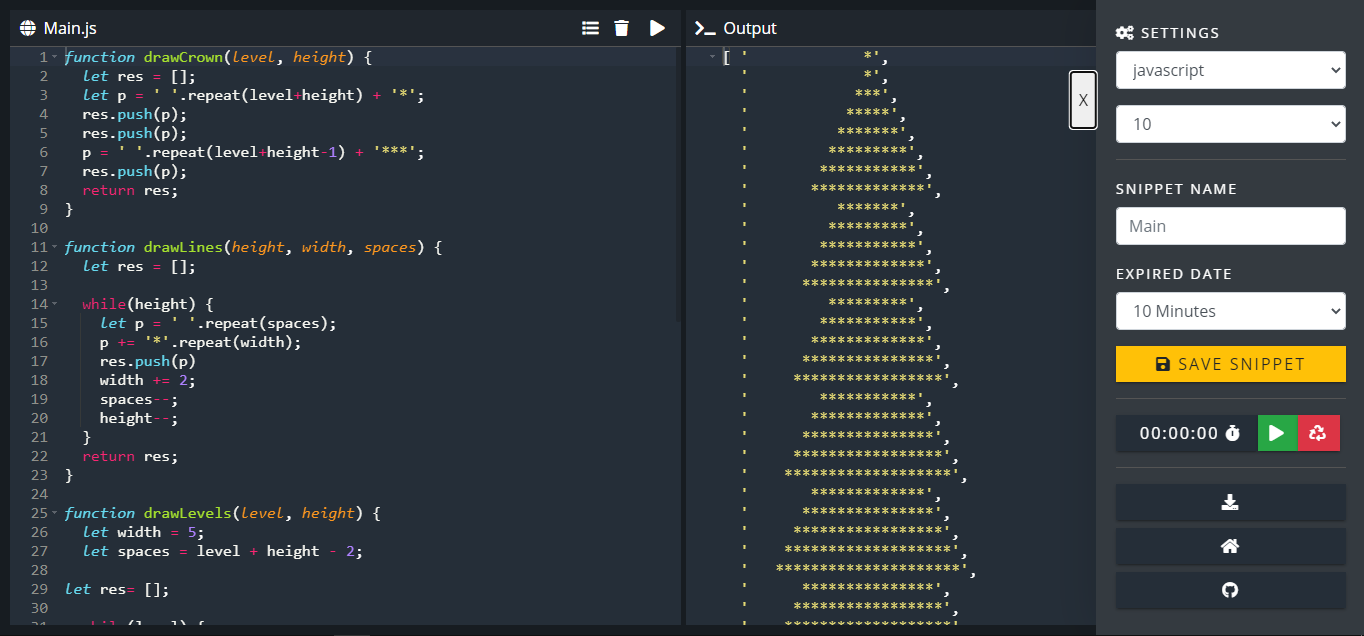Collapse the drawLevels function at line 25
The height and width of the screenshot is (636, 1364).
(x=55, y=513)
